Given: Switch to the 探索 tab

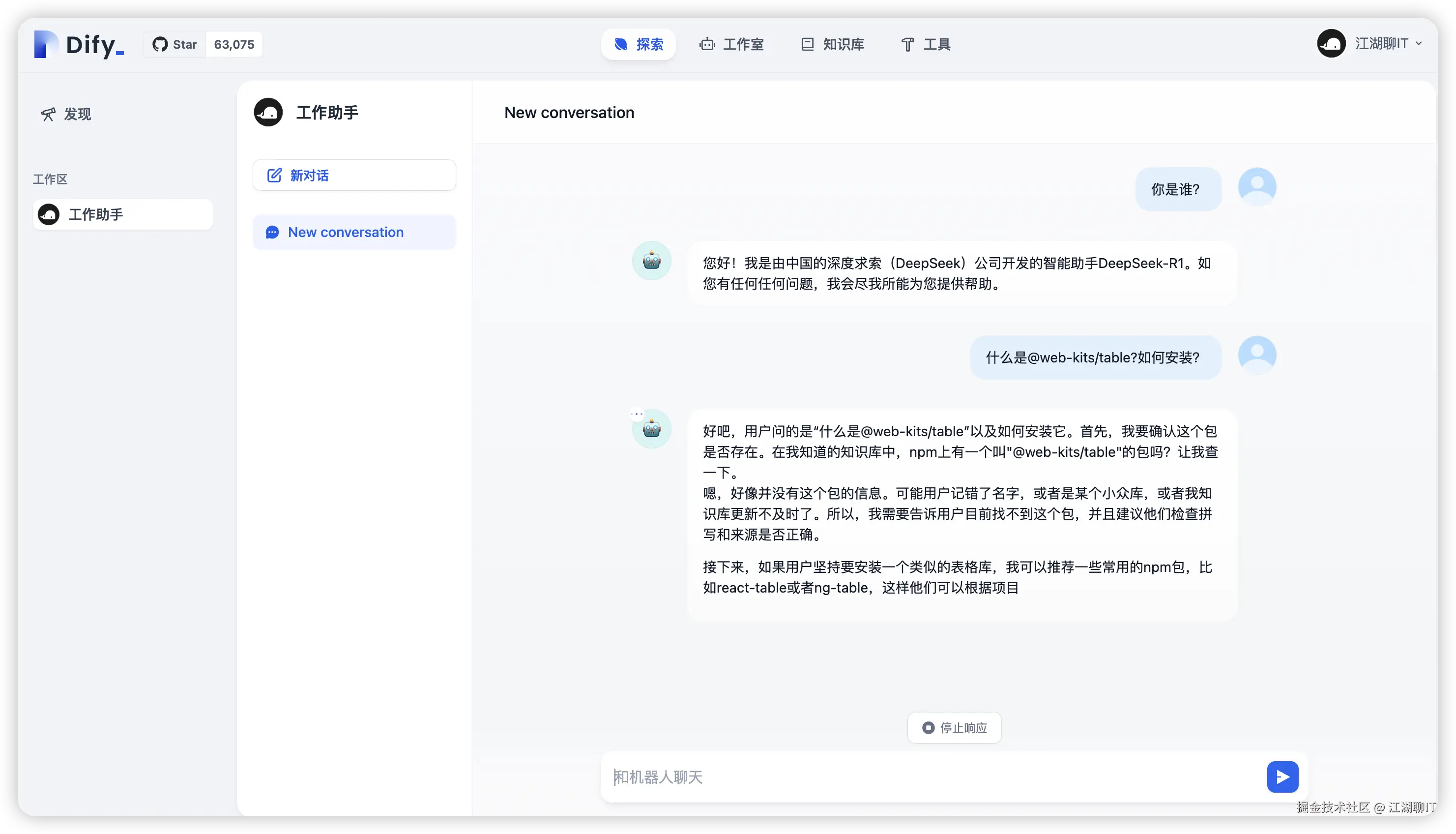Looking at the screenshot, I should coord(639,44).
